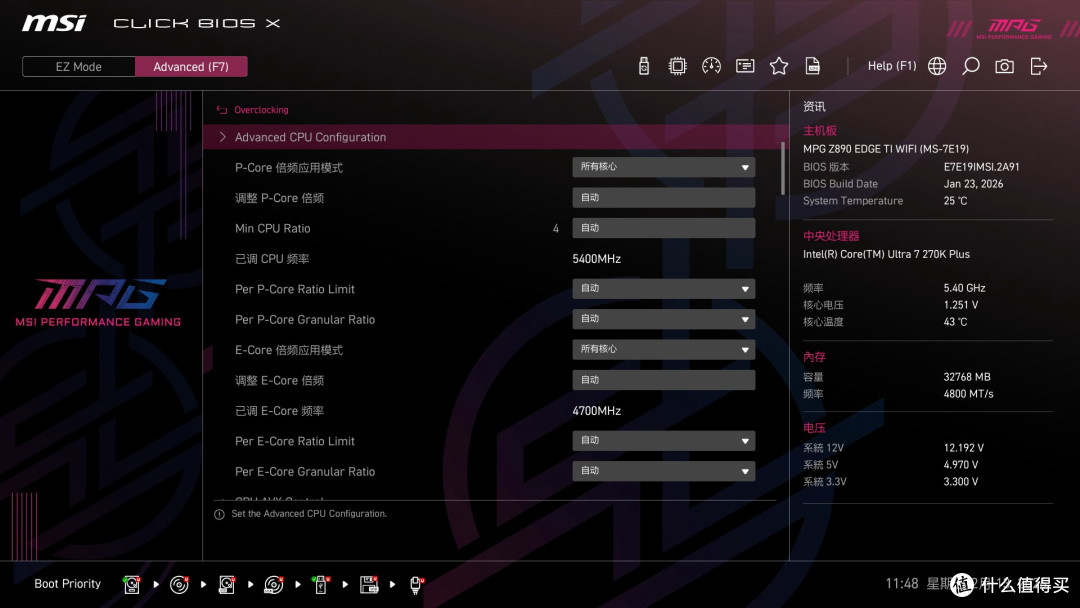1080x608 pixels.
Task: Click the System Temperature 25 ℃ reading
Action: coord(955,201)
